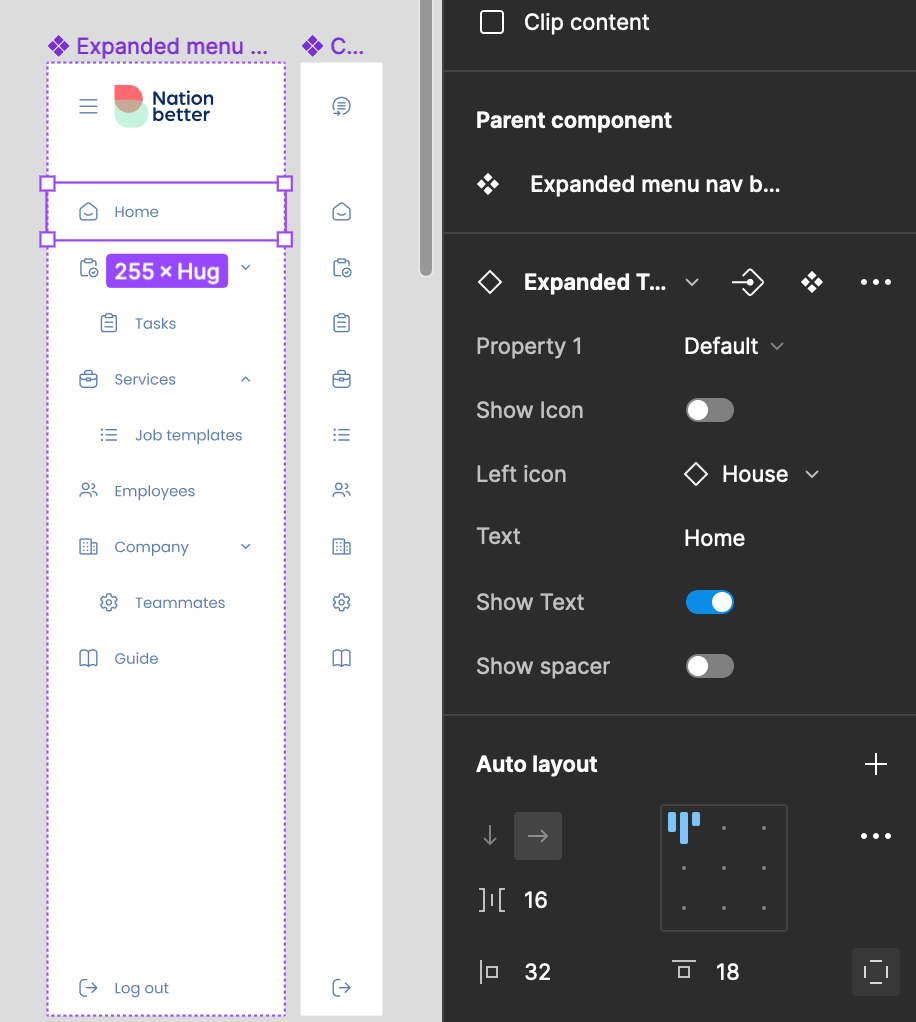Open the component options ellipsis menu
This screenshot has height=1022, width=916.
coord(875,283)
